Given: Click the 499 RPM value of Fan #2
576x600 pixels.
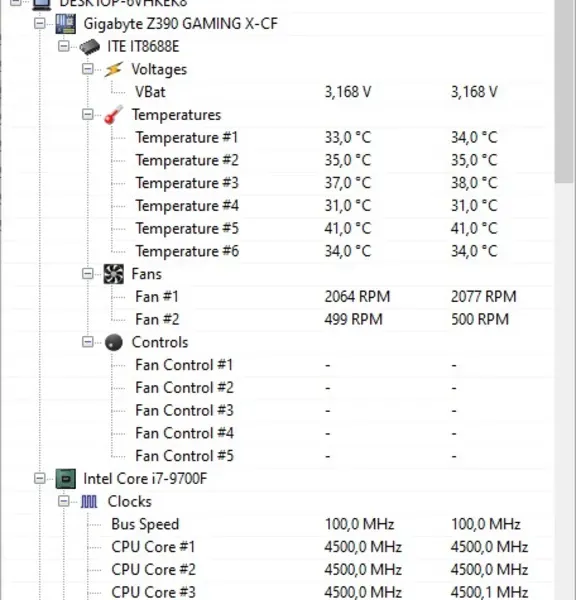Looking at the screenshot, I should click(x=354, y=319).
